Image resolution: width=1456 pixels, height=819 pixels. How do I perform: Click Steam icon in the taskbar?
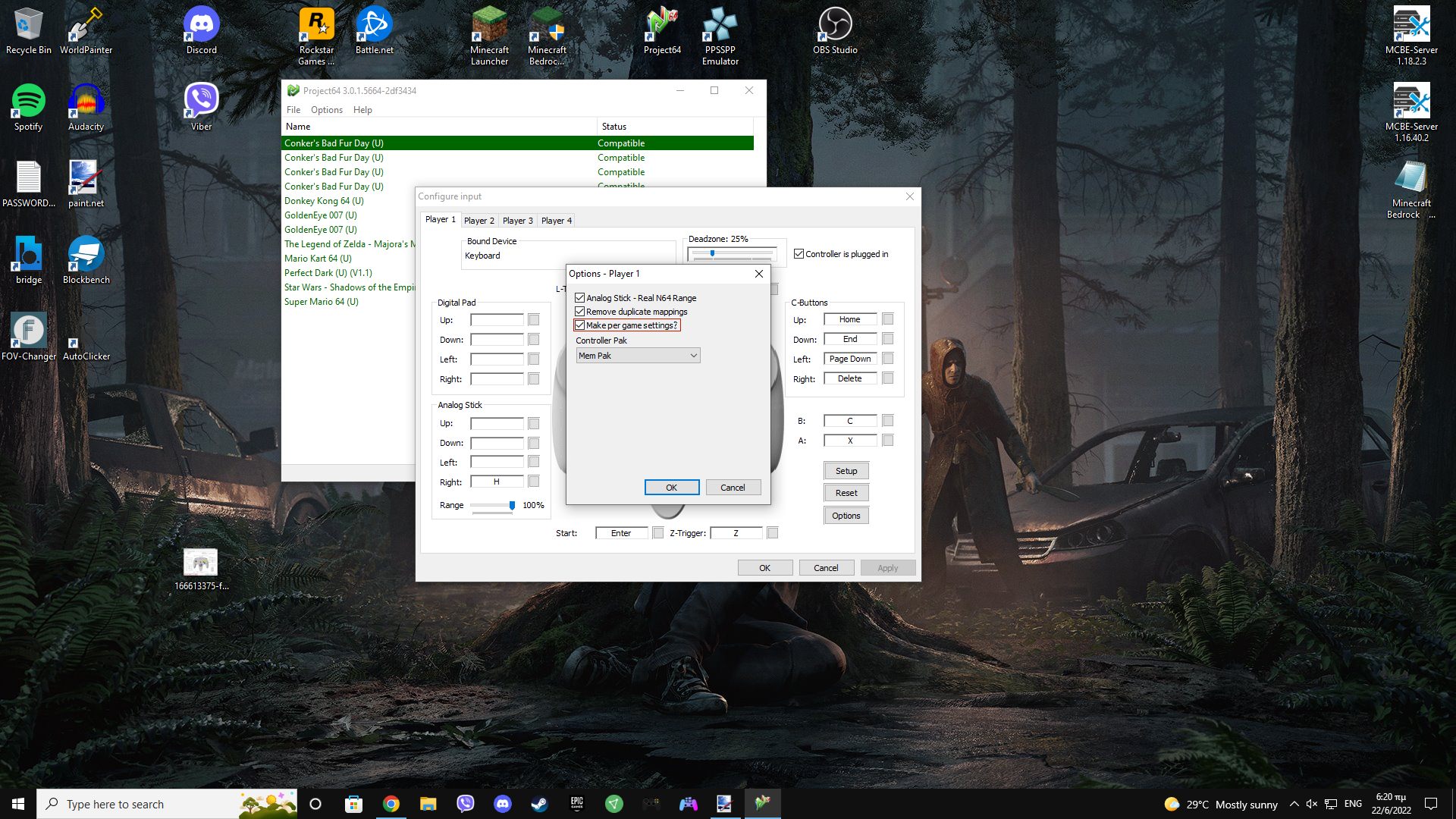pyautogui.click(x=539, y=804)
